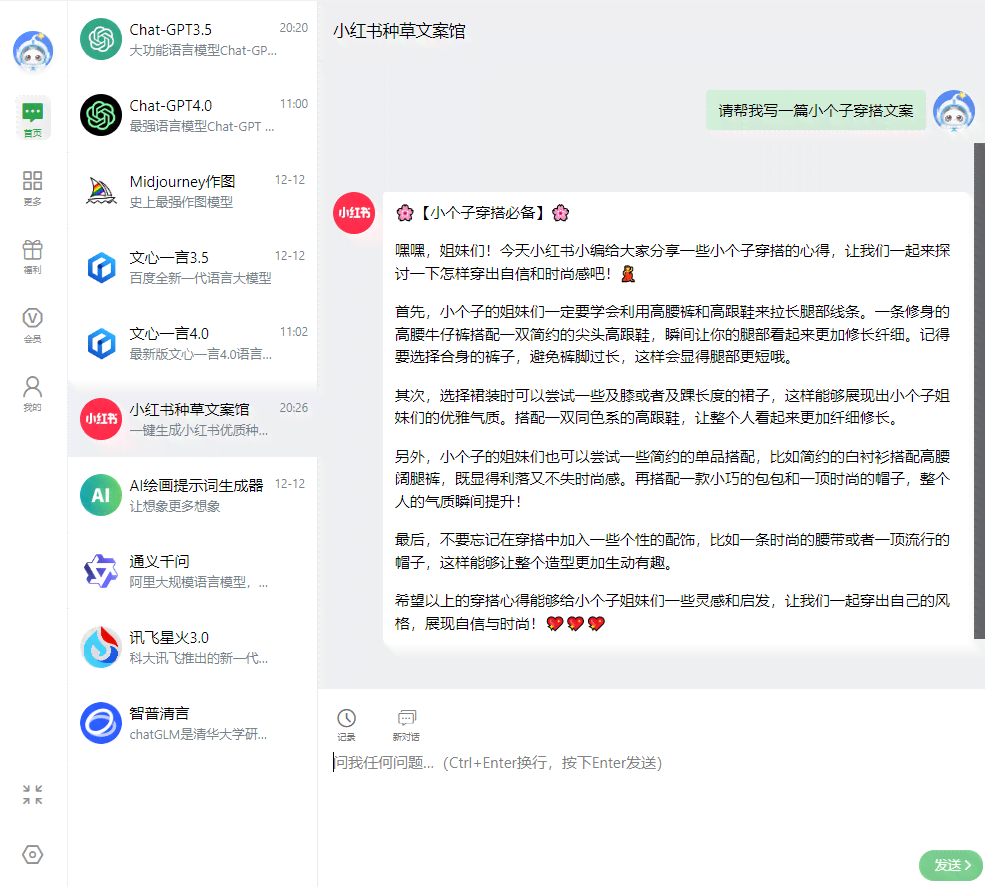Viewport: 985px width, 887px height.
Task: Click the 史上最强作图模型 subtitle
Action: click(181, 202)
